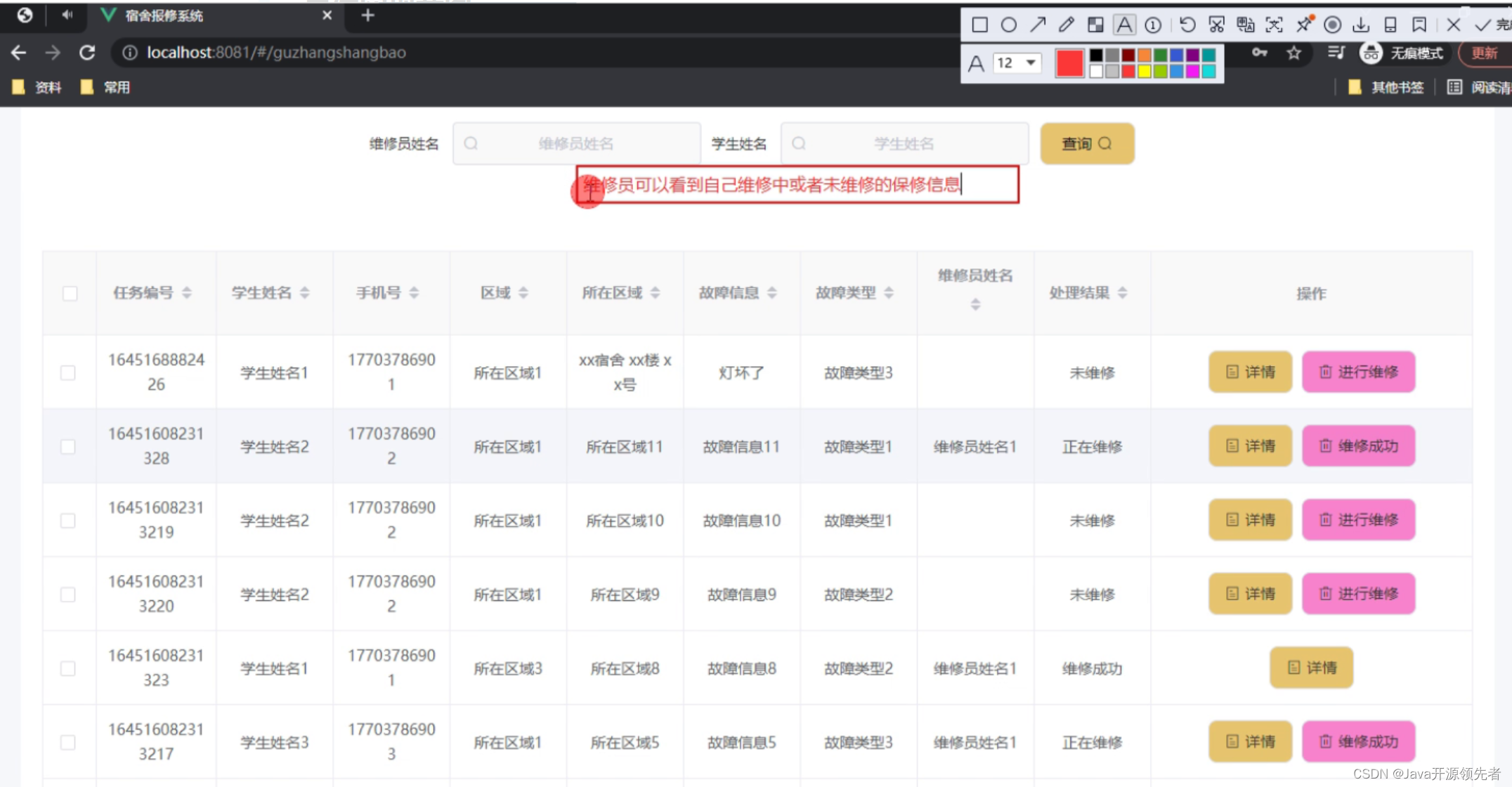Check the select-all checkbox in table header
This screenshot has height=787, width=1512.
[x=70, y=293]
